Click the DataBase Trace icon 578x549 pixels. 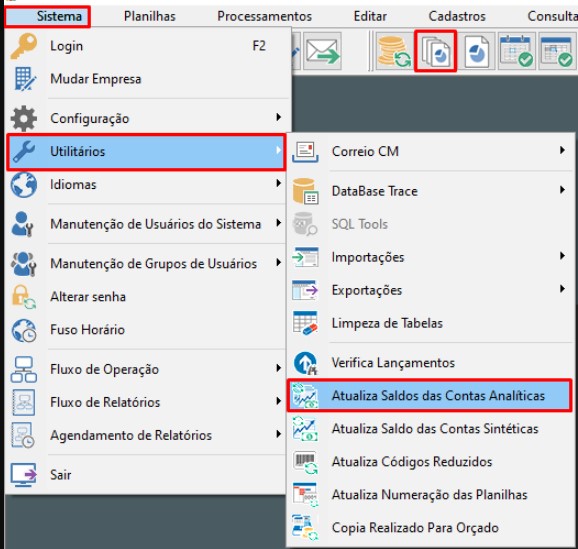point(305,191)
